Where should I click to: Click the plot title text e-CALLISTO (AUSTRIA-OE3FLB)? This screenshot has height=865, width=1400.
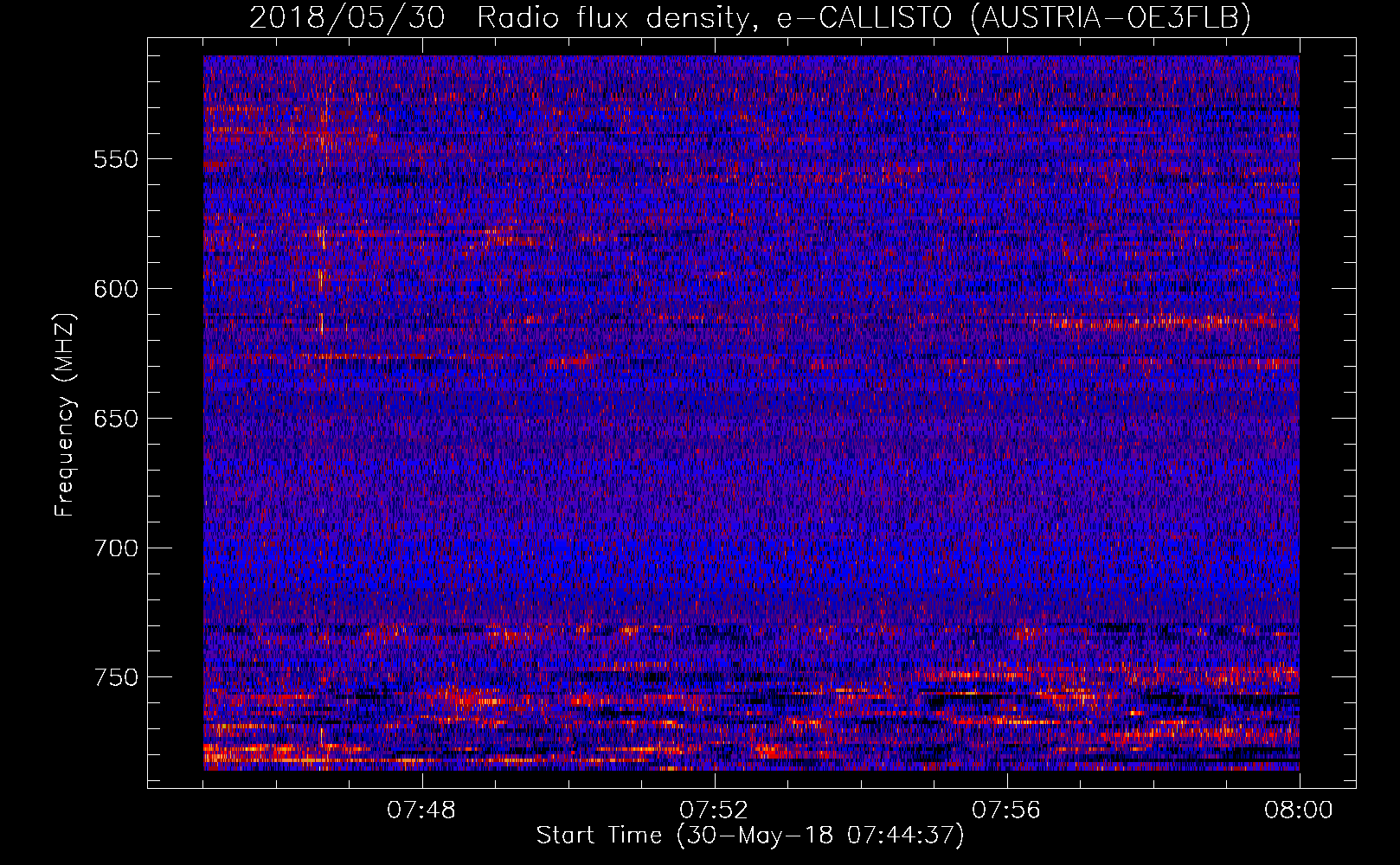(x=1014, y=18)
